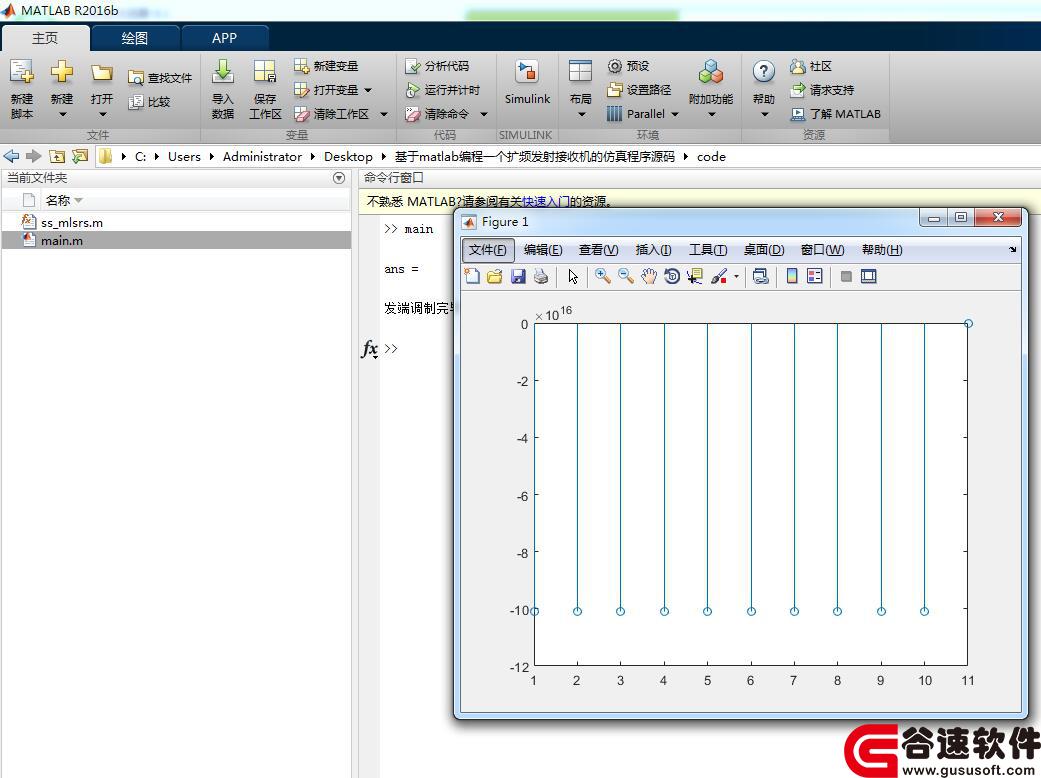Open the Community (社区) resource

click(x=811, y=66)
